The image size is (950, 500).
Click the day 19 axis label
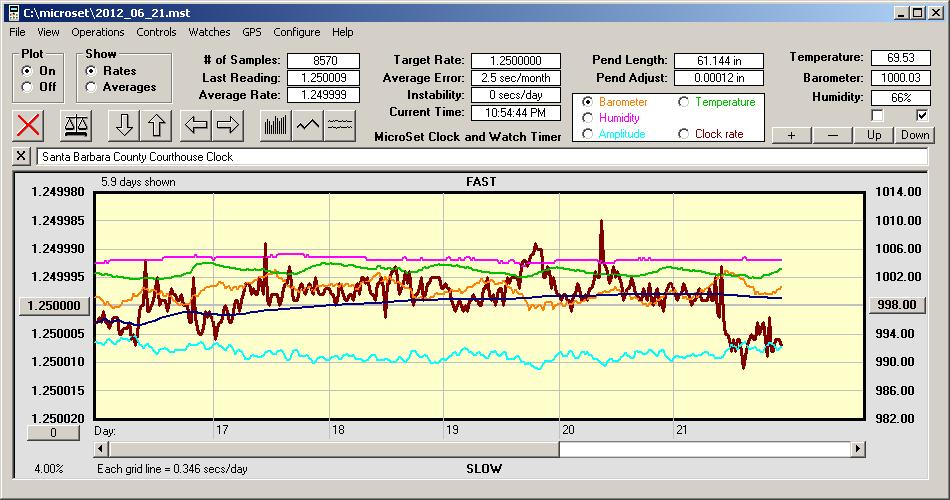[x=452, y=430]
